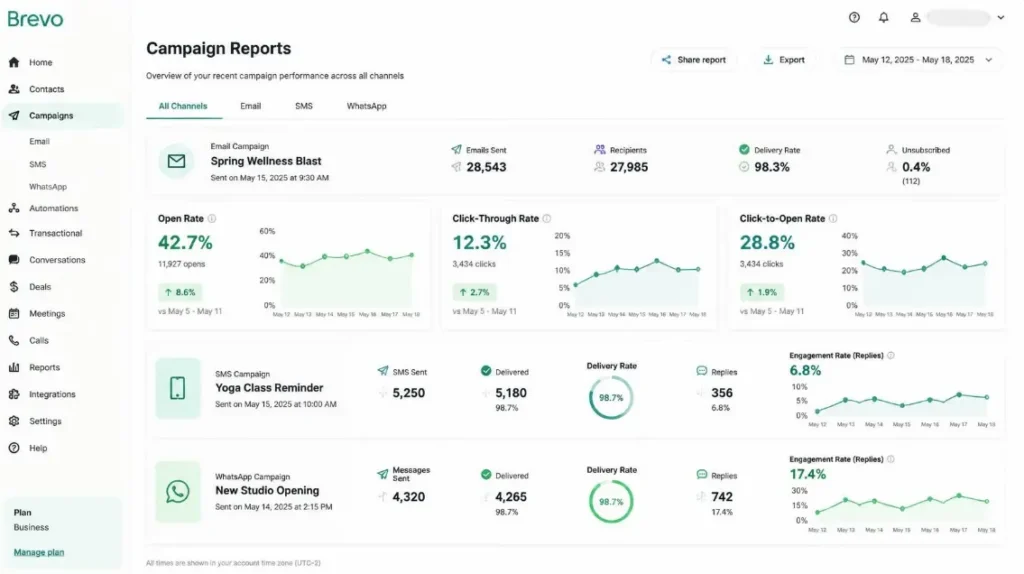Click the Open Rate 8.6% increase badge
The height and width of the screenshot is (574, 1024).
click(180, 292)
